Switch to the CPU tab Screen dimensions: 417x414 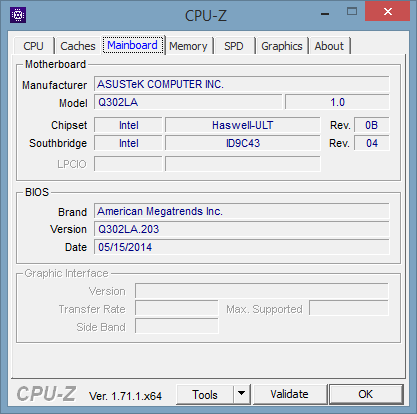33,46
